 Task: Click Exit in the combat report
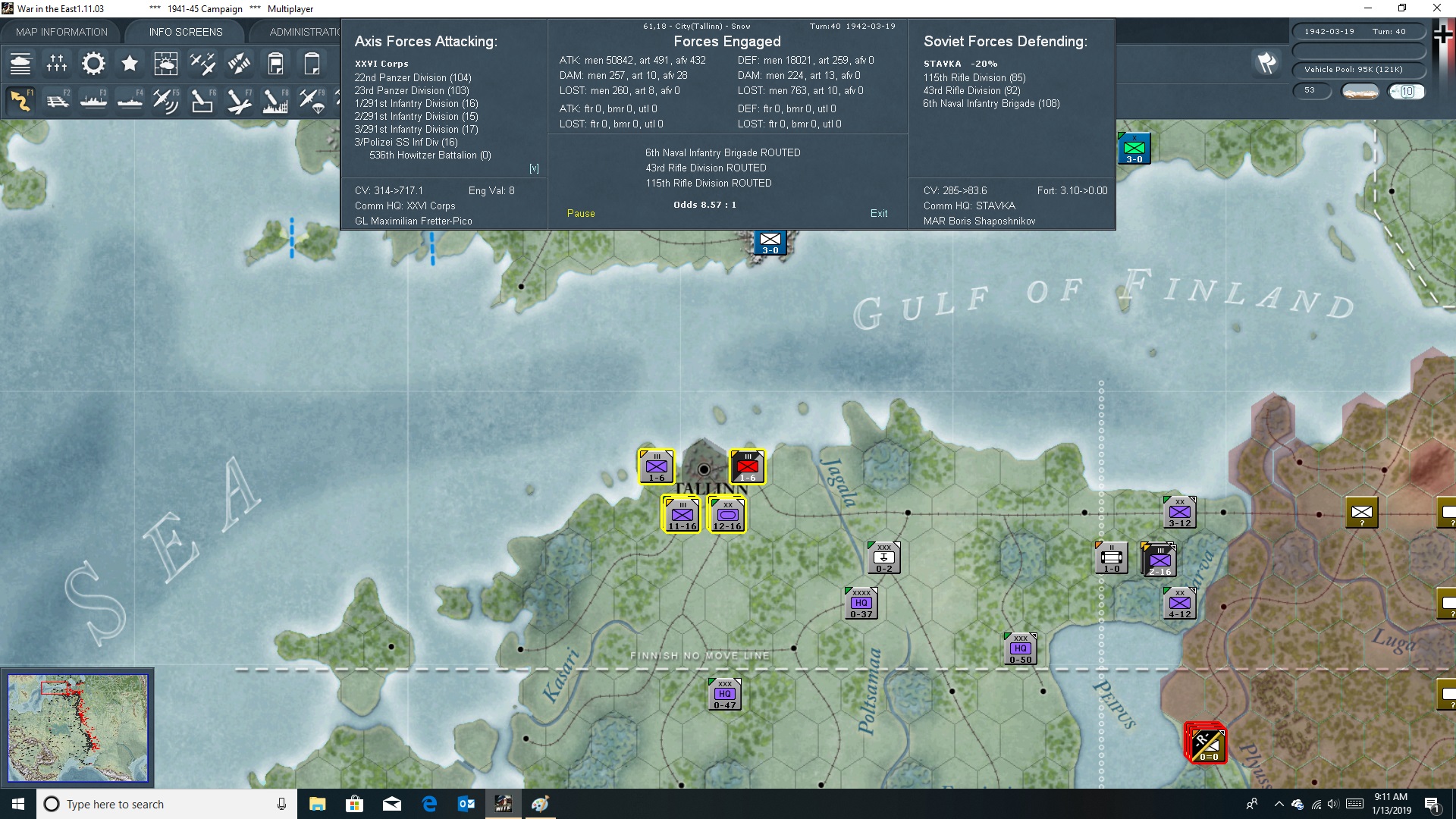click(x=878, y=213)
